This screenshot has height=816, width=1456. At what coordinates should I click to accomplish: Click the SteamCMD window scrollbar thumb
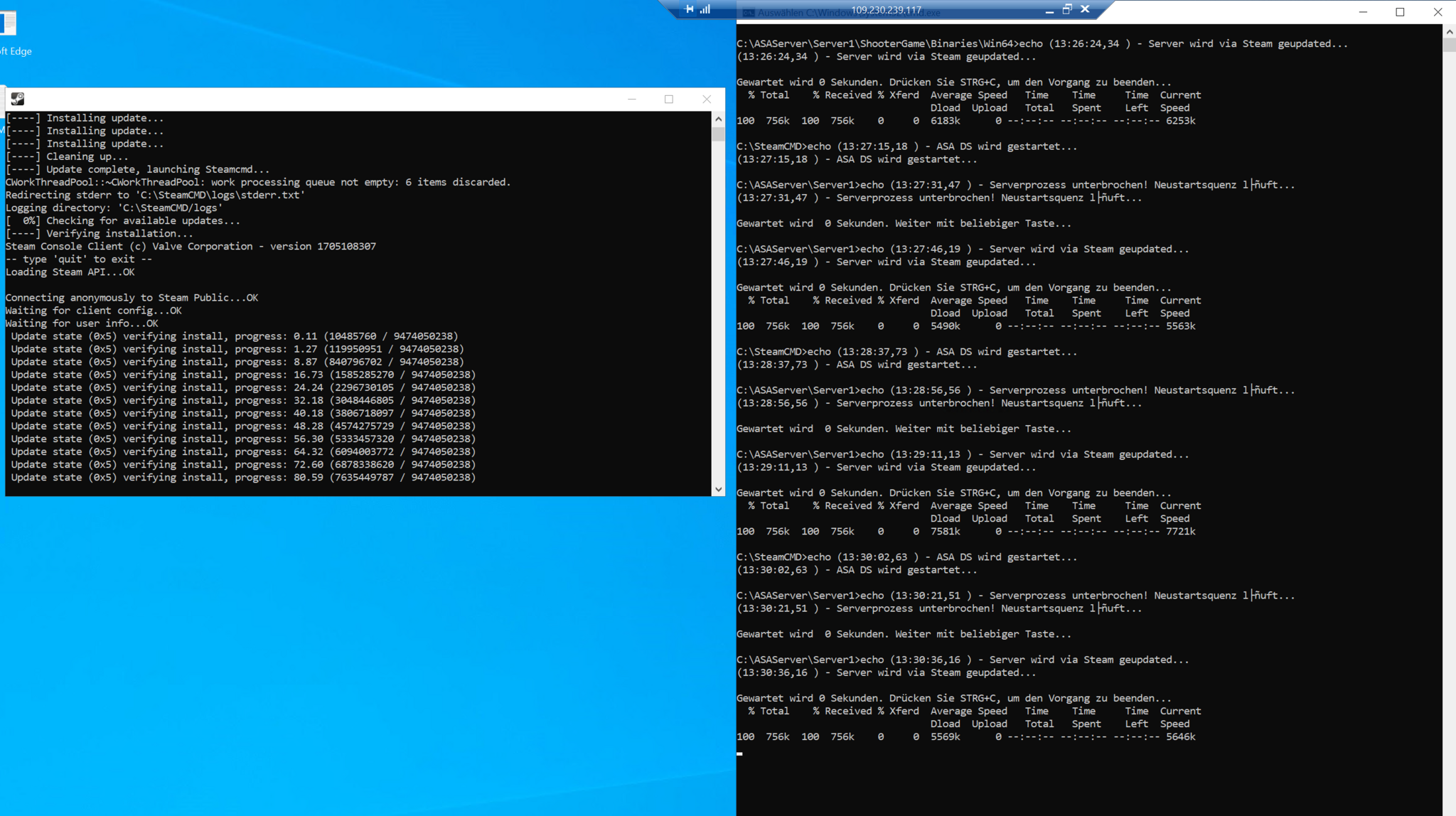tap(718, 134)
